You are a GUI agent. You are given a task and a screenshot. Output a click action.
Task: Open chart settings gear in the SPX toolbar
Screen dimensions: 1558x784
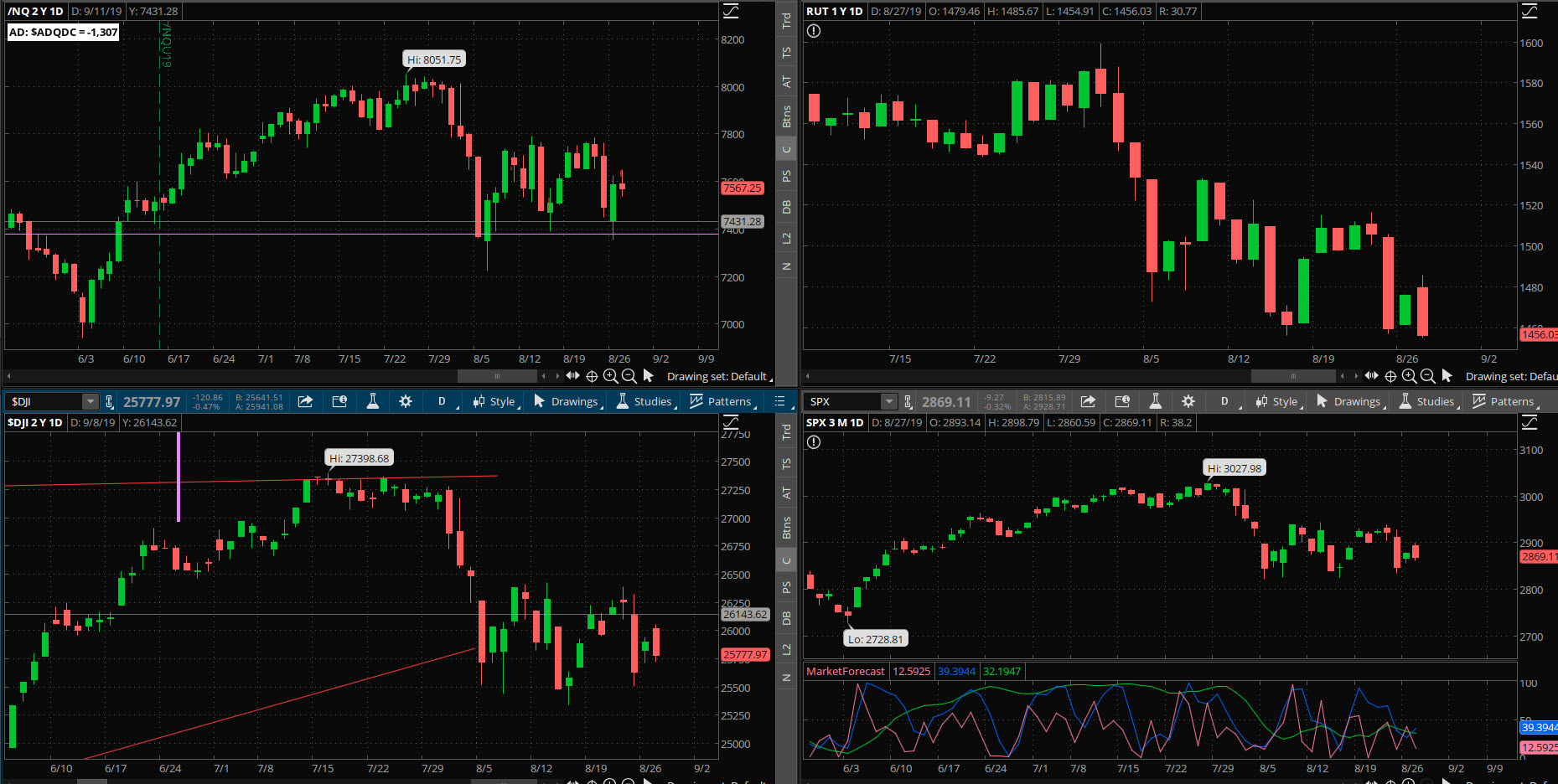click(x=1188, y=401)
